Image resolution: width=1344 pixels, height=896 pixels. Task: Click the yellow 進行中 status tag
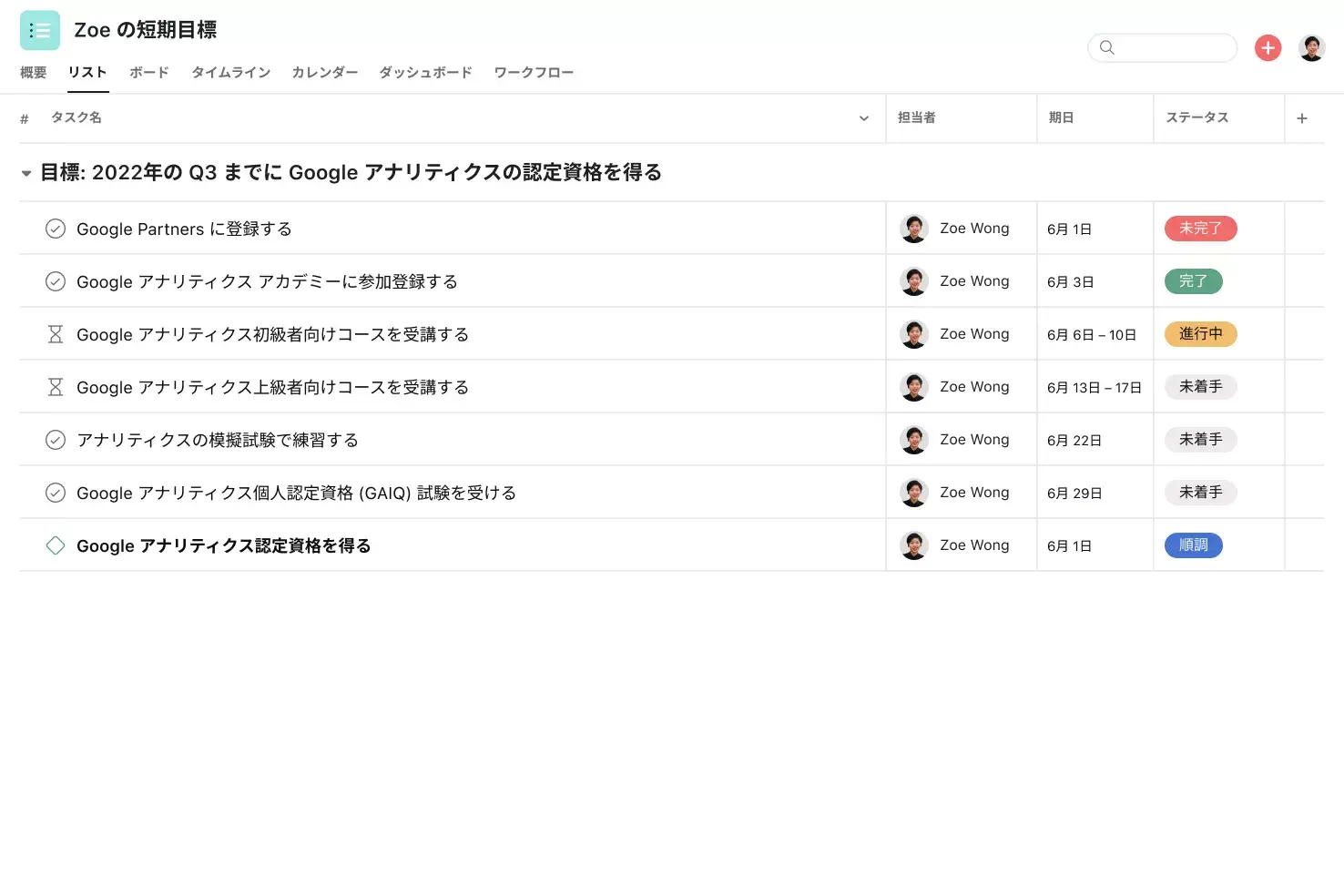pos(1201,334)
